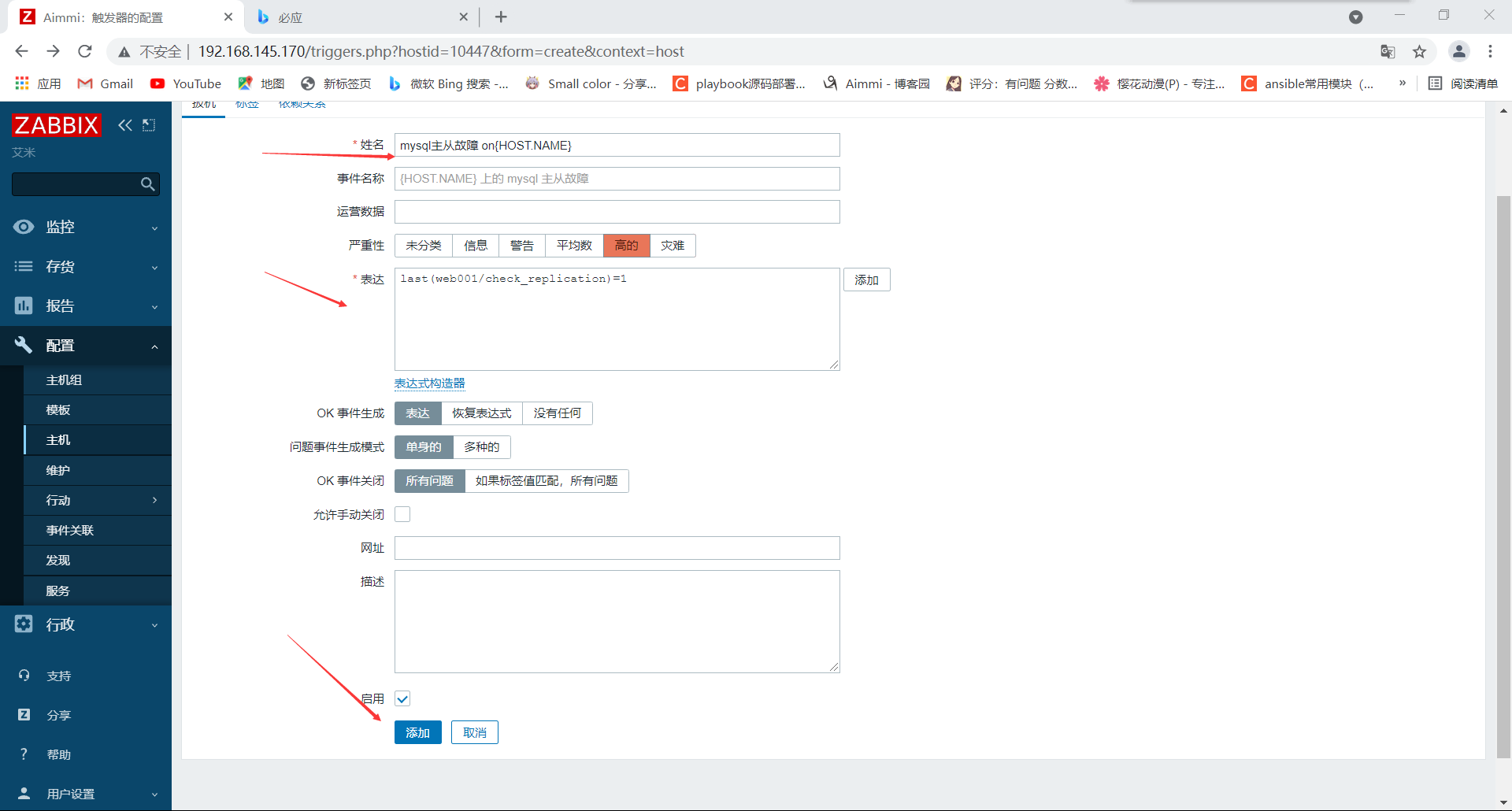Click the Zabbix logo
The height and width of the screenshot is (811, 1512).
coord(57,125)
